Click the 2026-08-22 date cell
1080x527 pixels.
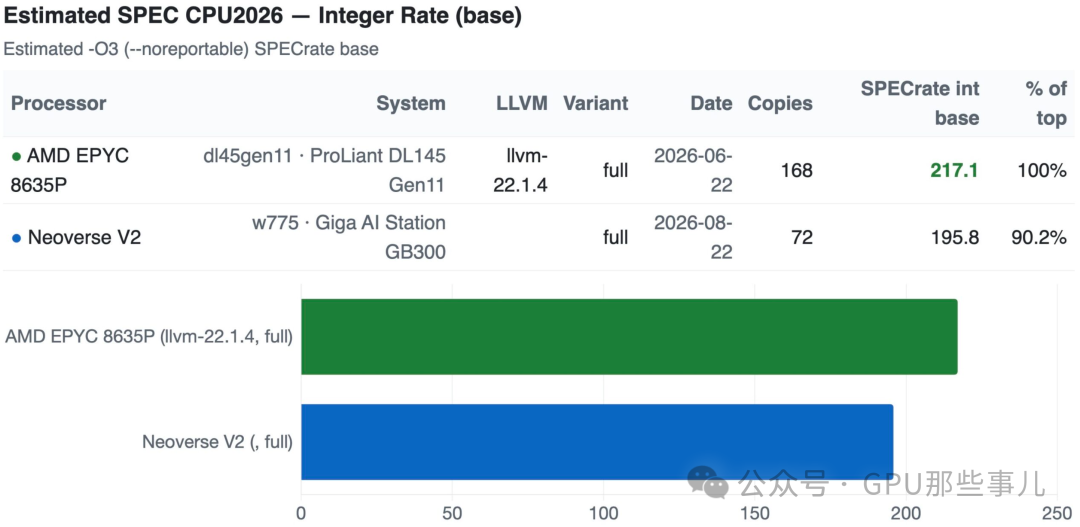[693, 238]
